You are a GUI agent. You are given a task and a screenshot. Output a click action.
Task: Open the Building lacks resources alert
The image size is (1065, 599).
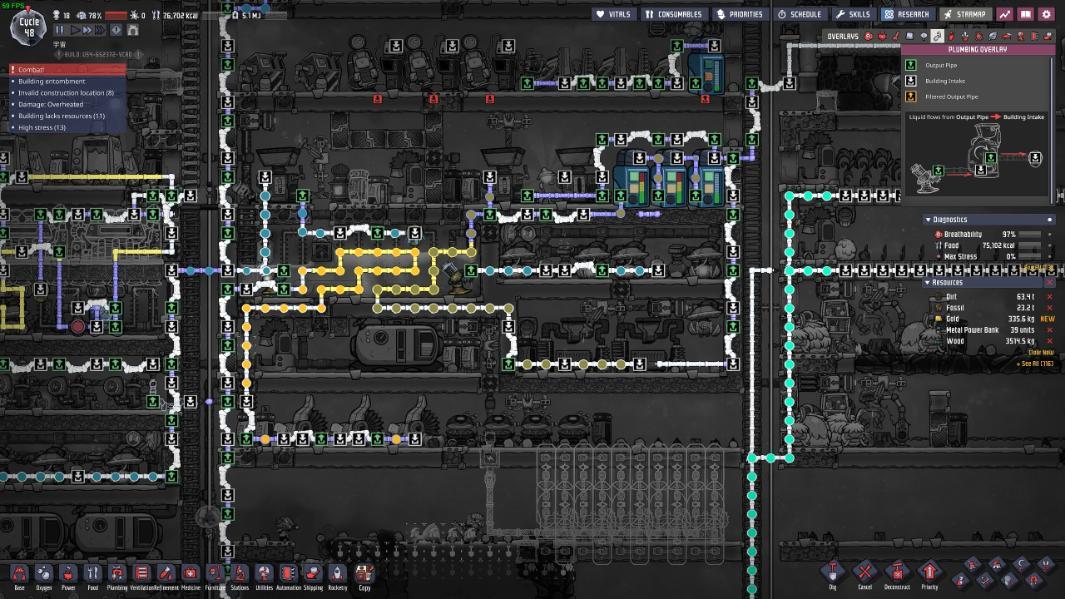click(62, 116)
